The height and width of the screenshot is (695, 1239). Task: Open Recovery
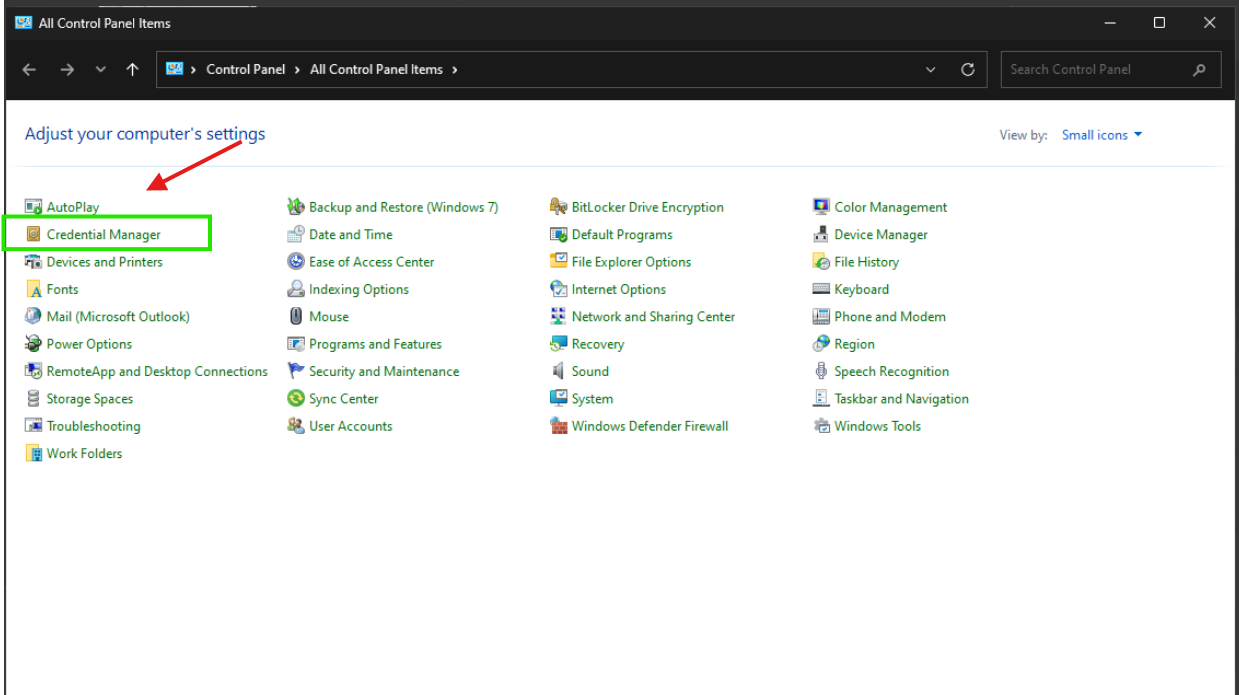coord(598,344)
